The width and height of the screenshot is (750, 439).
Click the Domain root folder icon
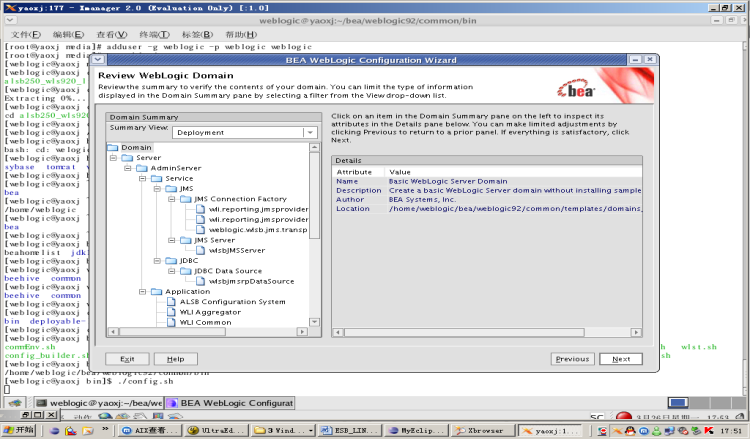pos(113,147)
